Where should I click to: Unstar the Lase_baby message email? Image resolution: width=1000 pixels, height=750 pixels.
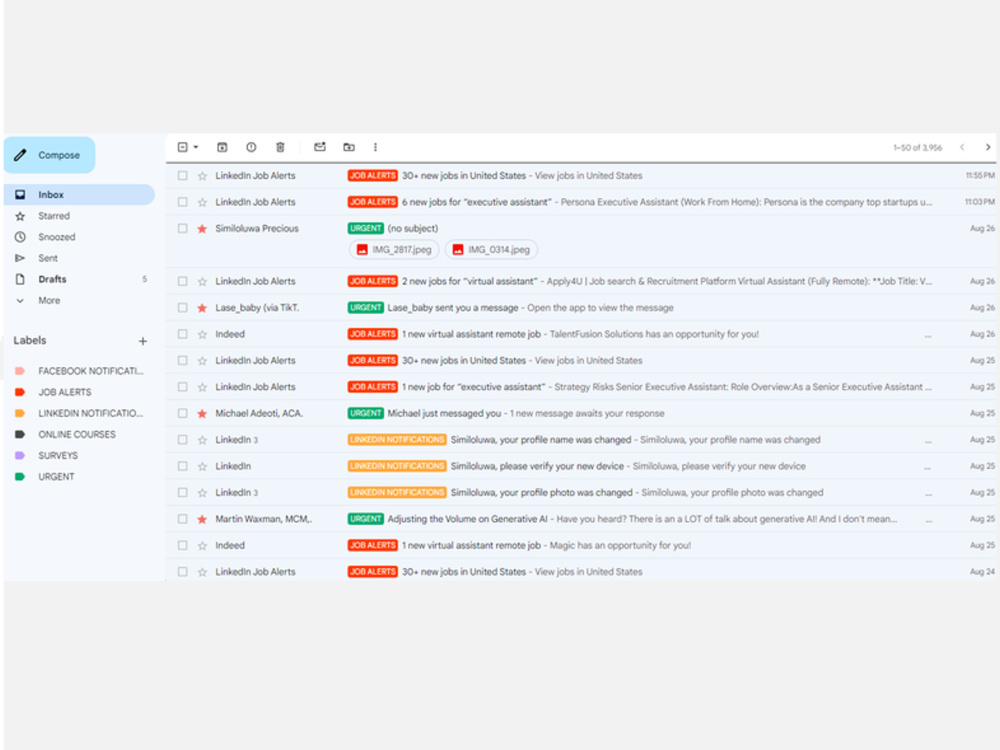[202, 307]
